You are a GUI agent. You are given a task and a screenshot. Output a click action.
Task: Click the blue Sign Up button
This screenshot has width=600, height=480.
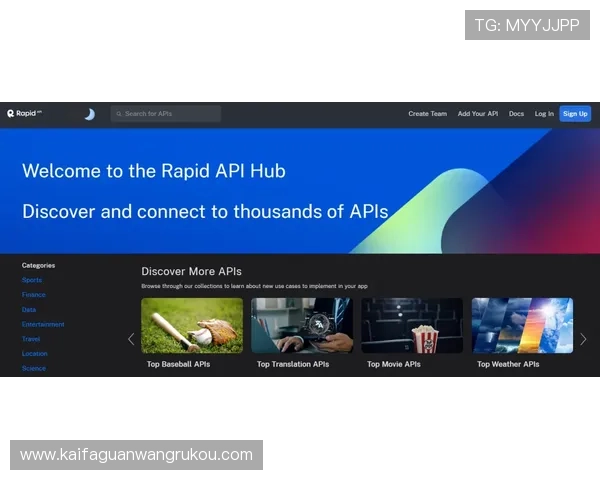click(575, 114)
